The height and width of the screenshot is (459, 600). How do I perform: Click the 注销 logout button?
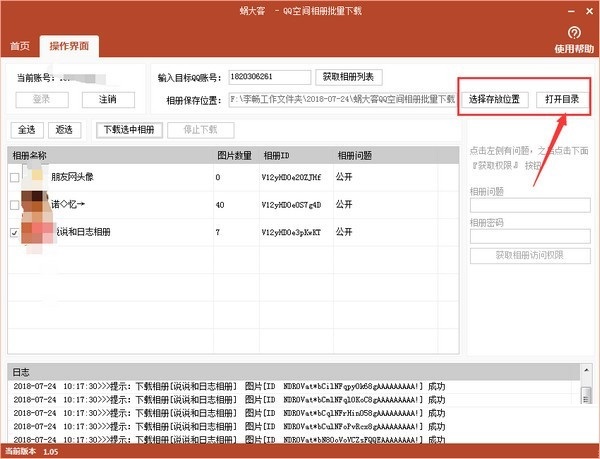pyautogui.click(x=108, y=100)
